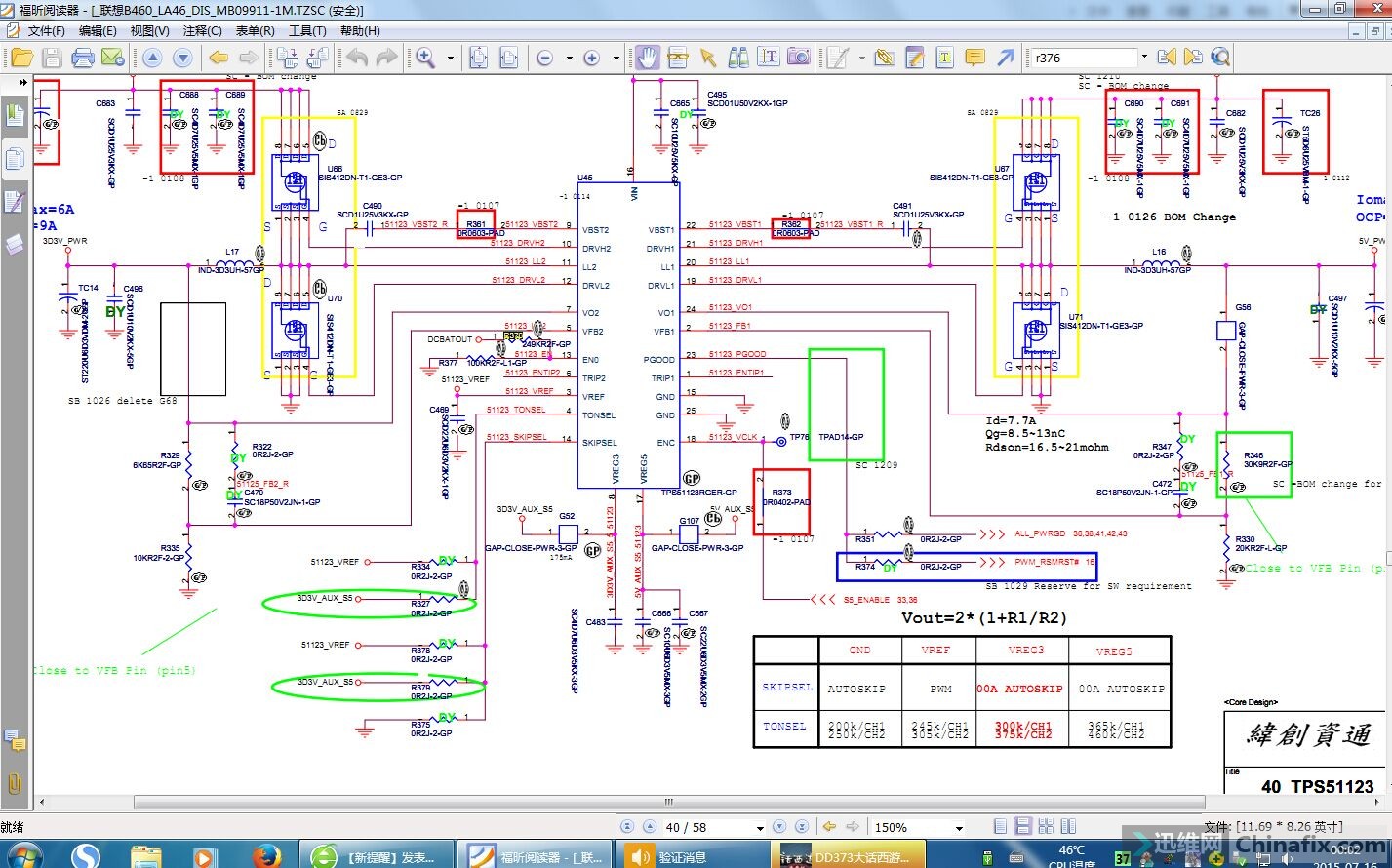Click the paperclip attach file tool

[x=885, y=59]
